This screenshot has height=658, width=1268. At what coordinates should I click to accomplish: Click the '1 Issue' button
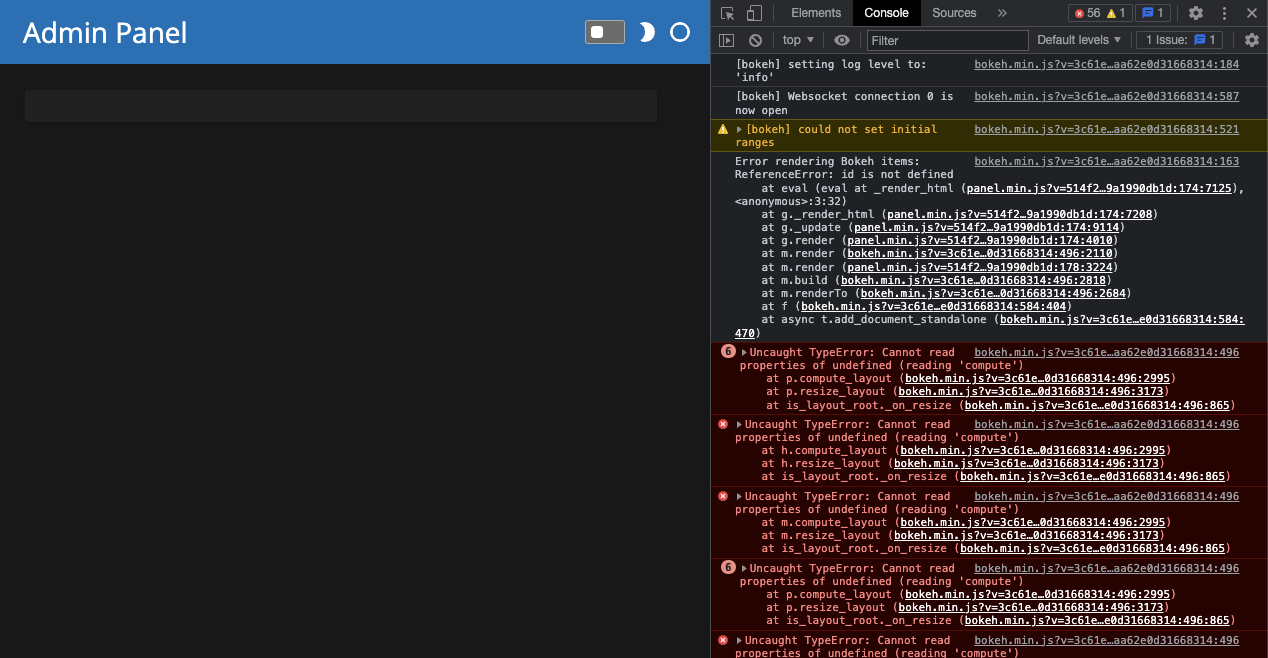(x=1179, y=40)
